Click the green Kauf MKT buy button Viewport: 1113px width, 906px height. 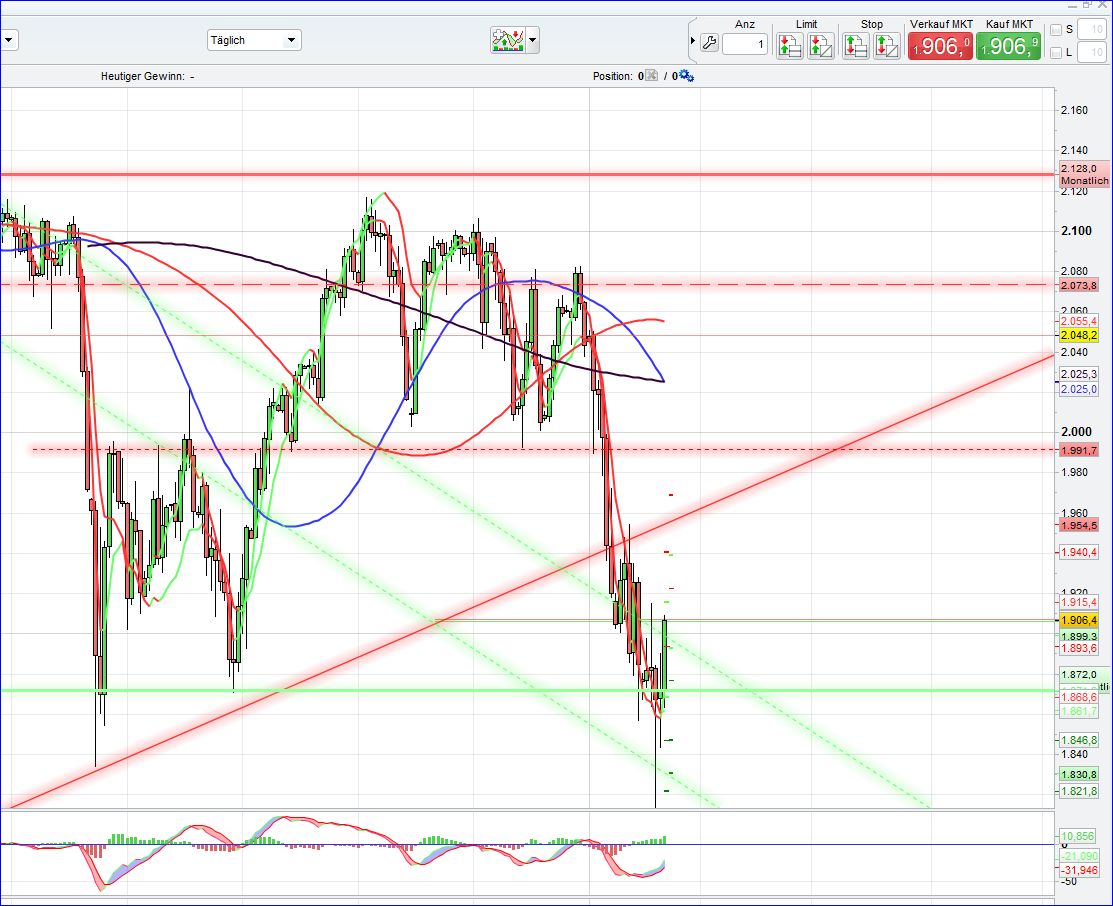tap(1009, 46)
